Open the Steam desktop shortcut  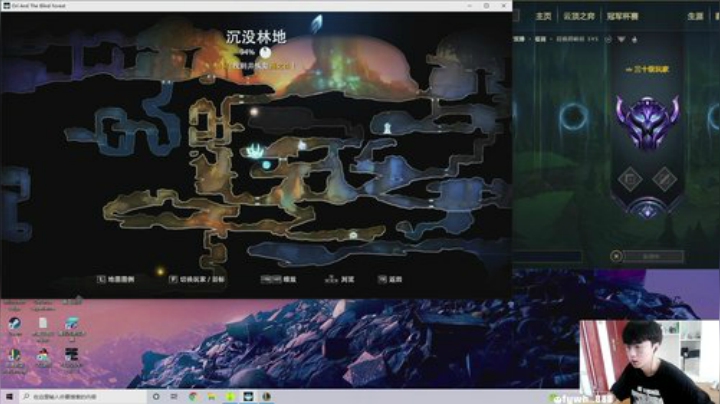point(14,324)
